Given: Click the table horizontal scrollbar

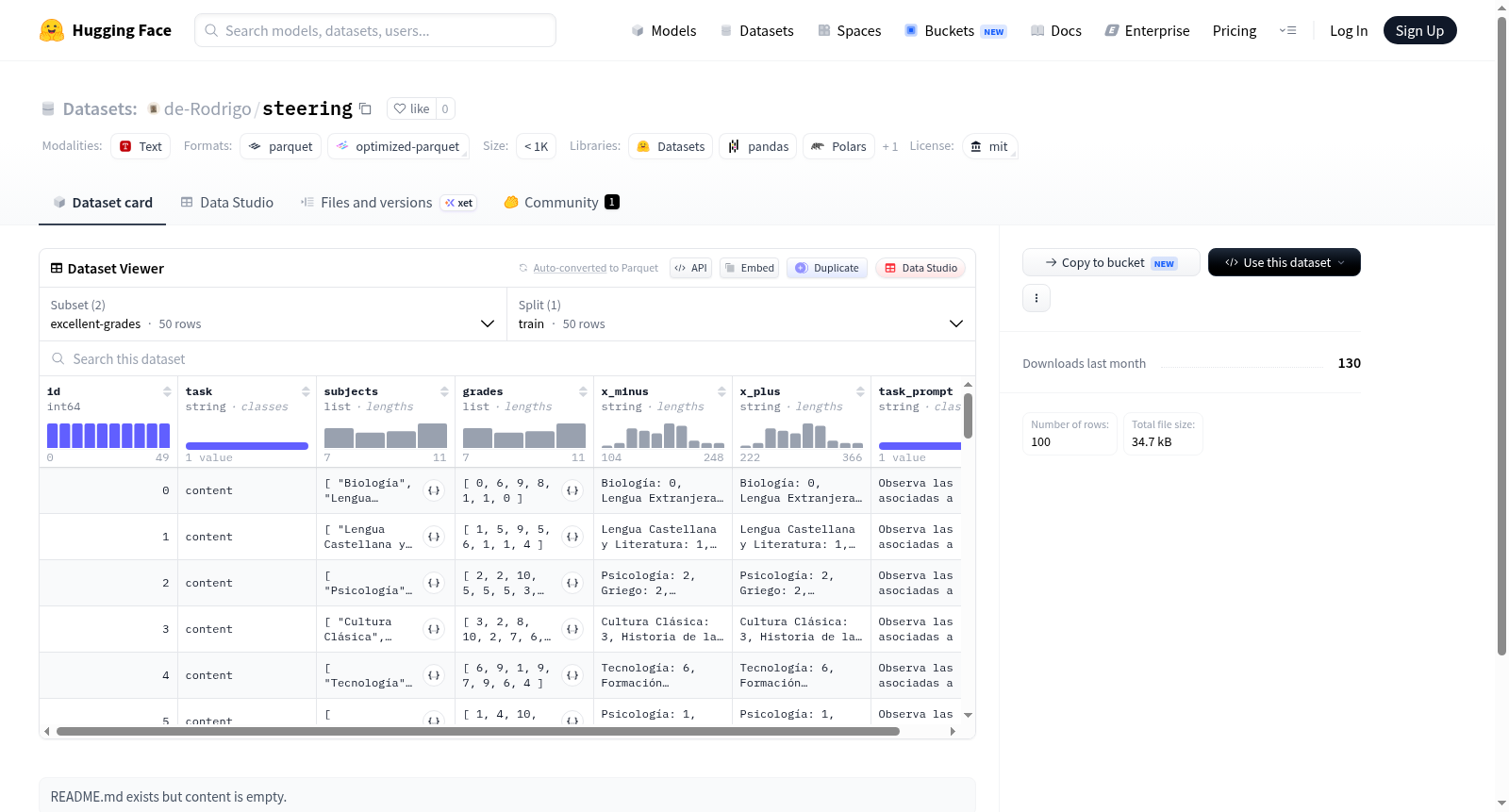Looking at the screenshot, I should pos(478,731).
